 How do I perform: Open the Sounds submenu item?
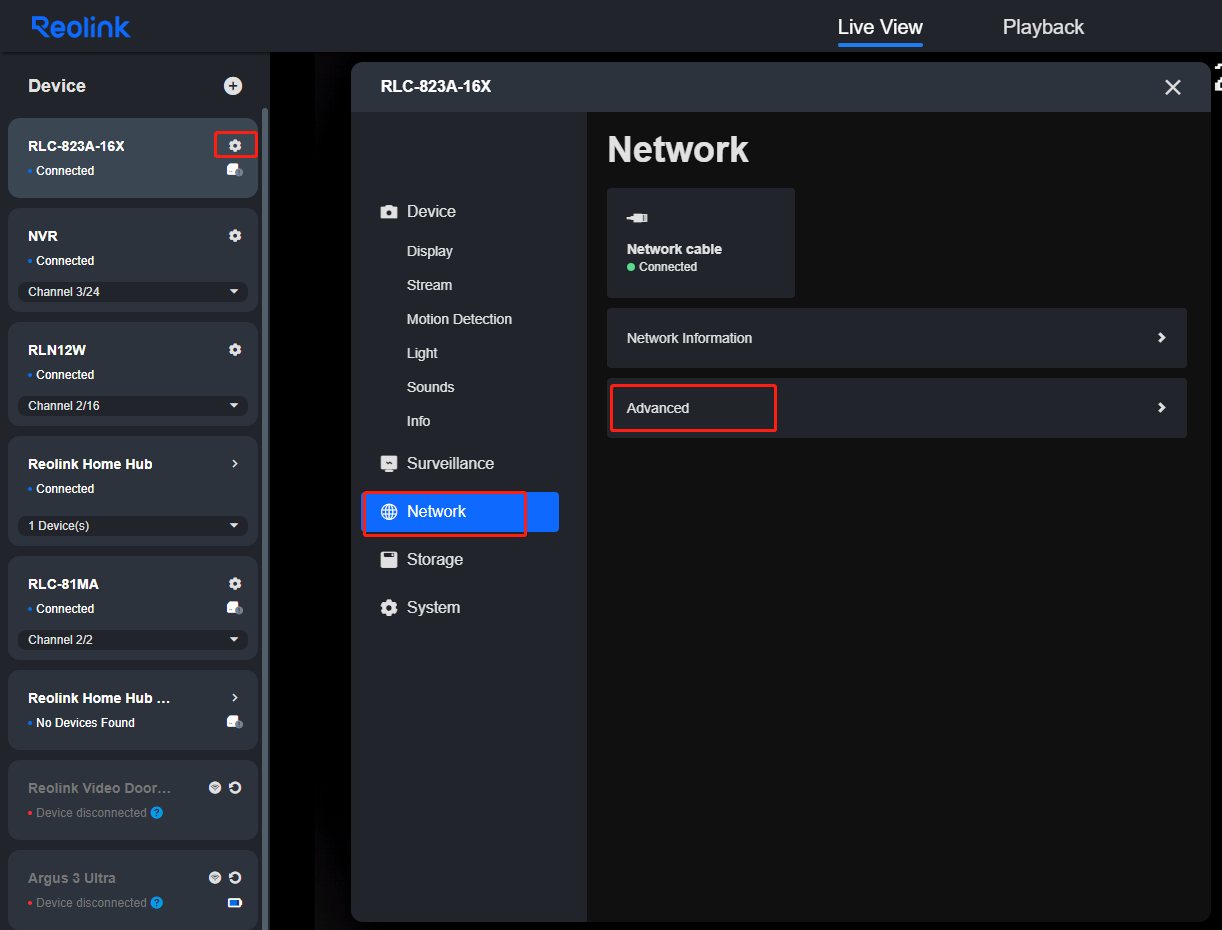point(431,388)
